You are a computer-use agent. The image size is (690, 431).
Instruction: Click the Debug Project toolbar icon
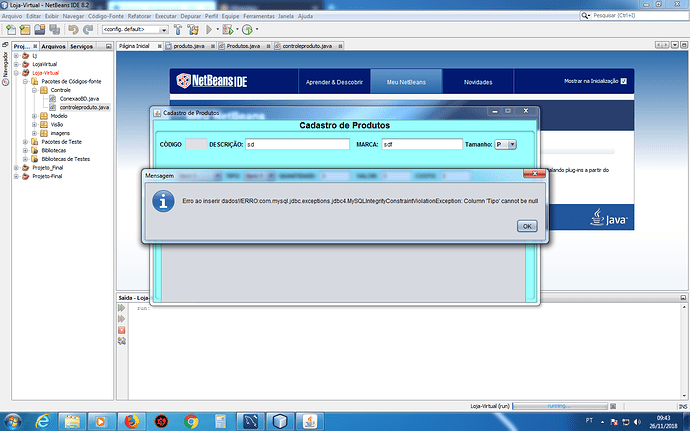(228, 29)
